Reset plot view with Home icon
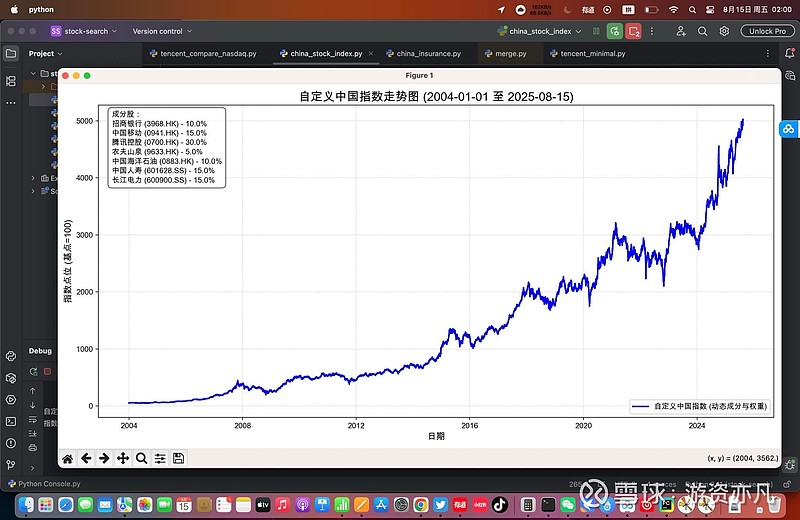 pos(67,458)
